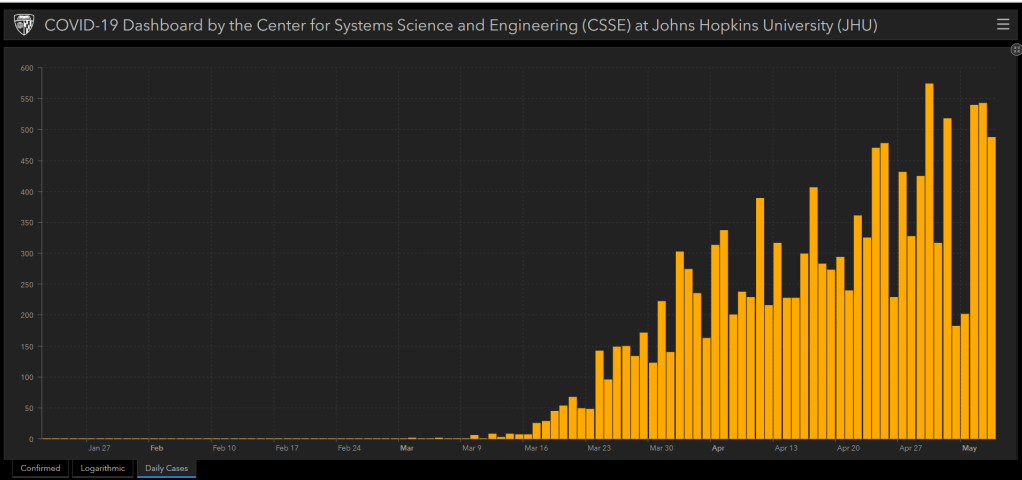The width and height of the screenshot is (1022, 480).
Task: Click the Johns Hopkins shield logo
Action: pyautogui.click(x=23, y=24)
